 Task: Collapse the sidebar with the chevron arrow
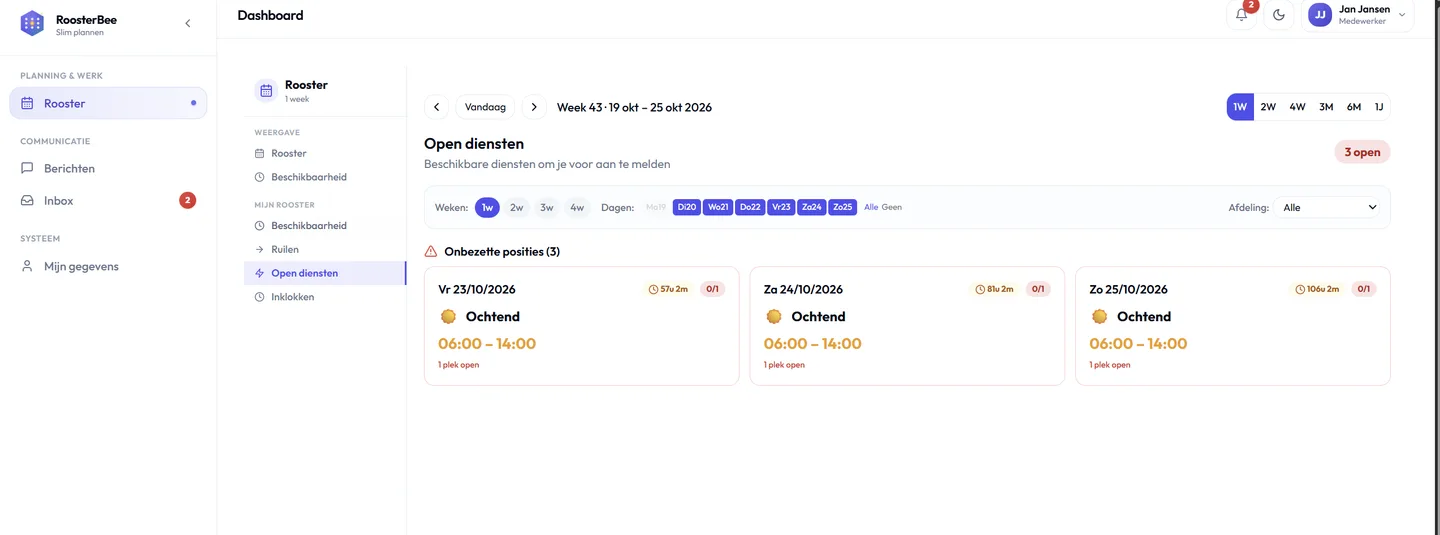pyautogui.click(x=188, y=23)
